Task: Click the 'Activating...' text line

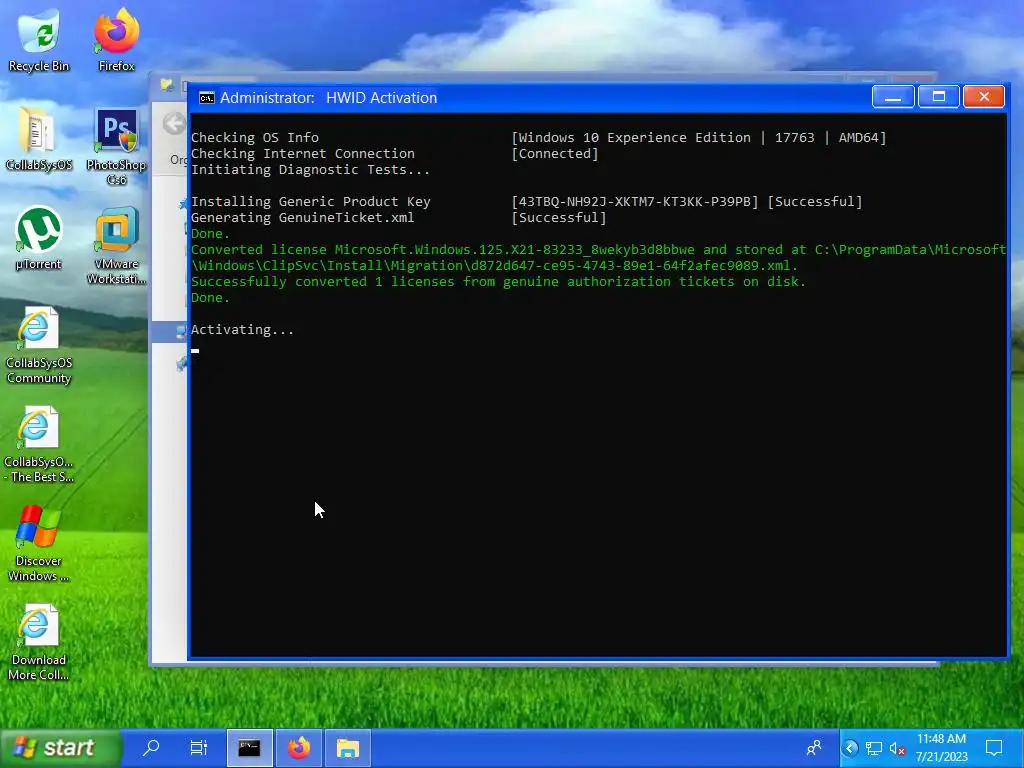Action: tap(242, 330)
